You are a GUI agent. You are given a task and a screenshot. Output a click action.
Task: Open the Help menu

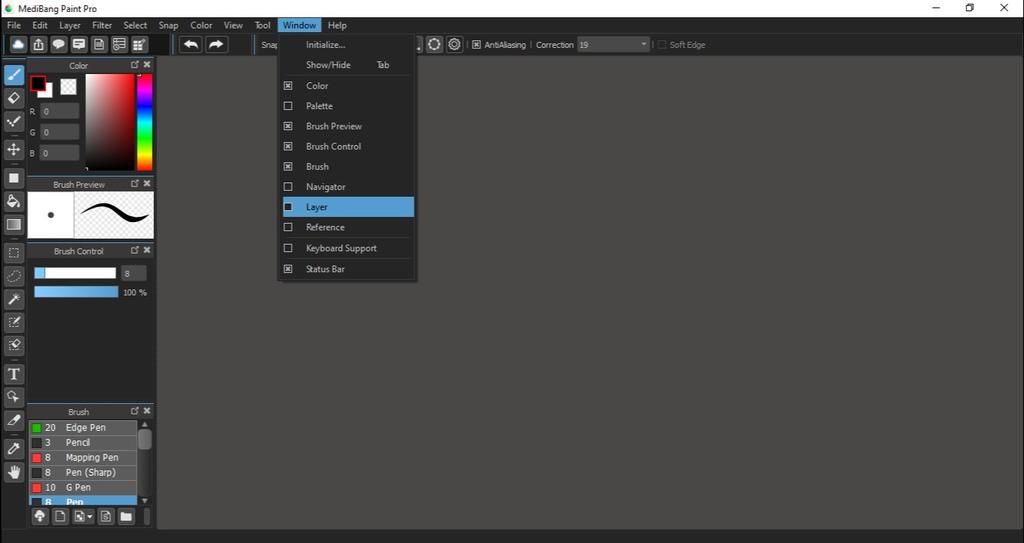pos(337,25)
